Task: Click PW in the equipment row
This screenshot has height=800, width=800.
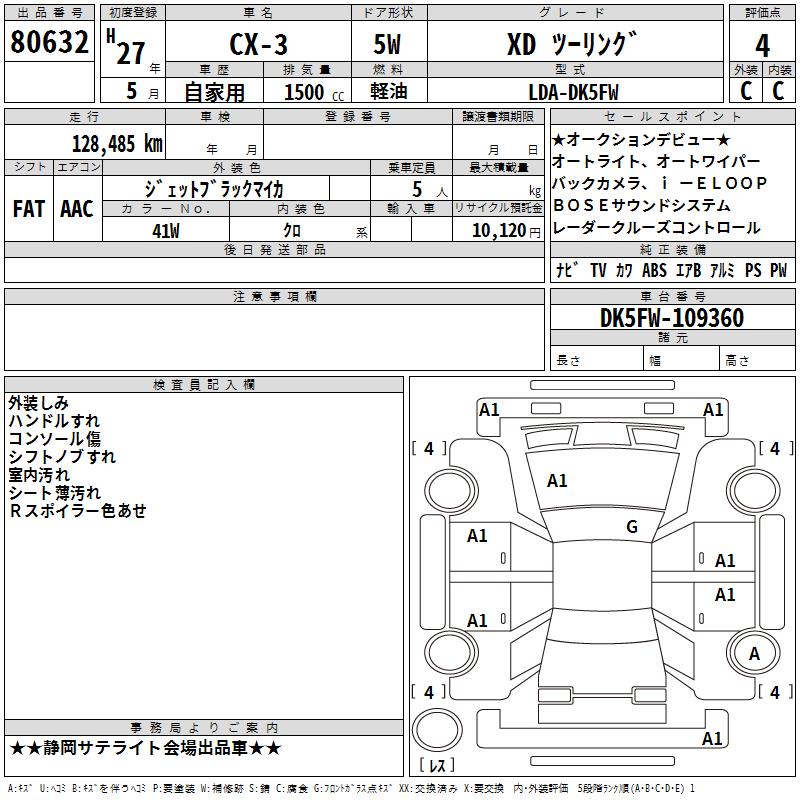Action: (x=779, y=270)
